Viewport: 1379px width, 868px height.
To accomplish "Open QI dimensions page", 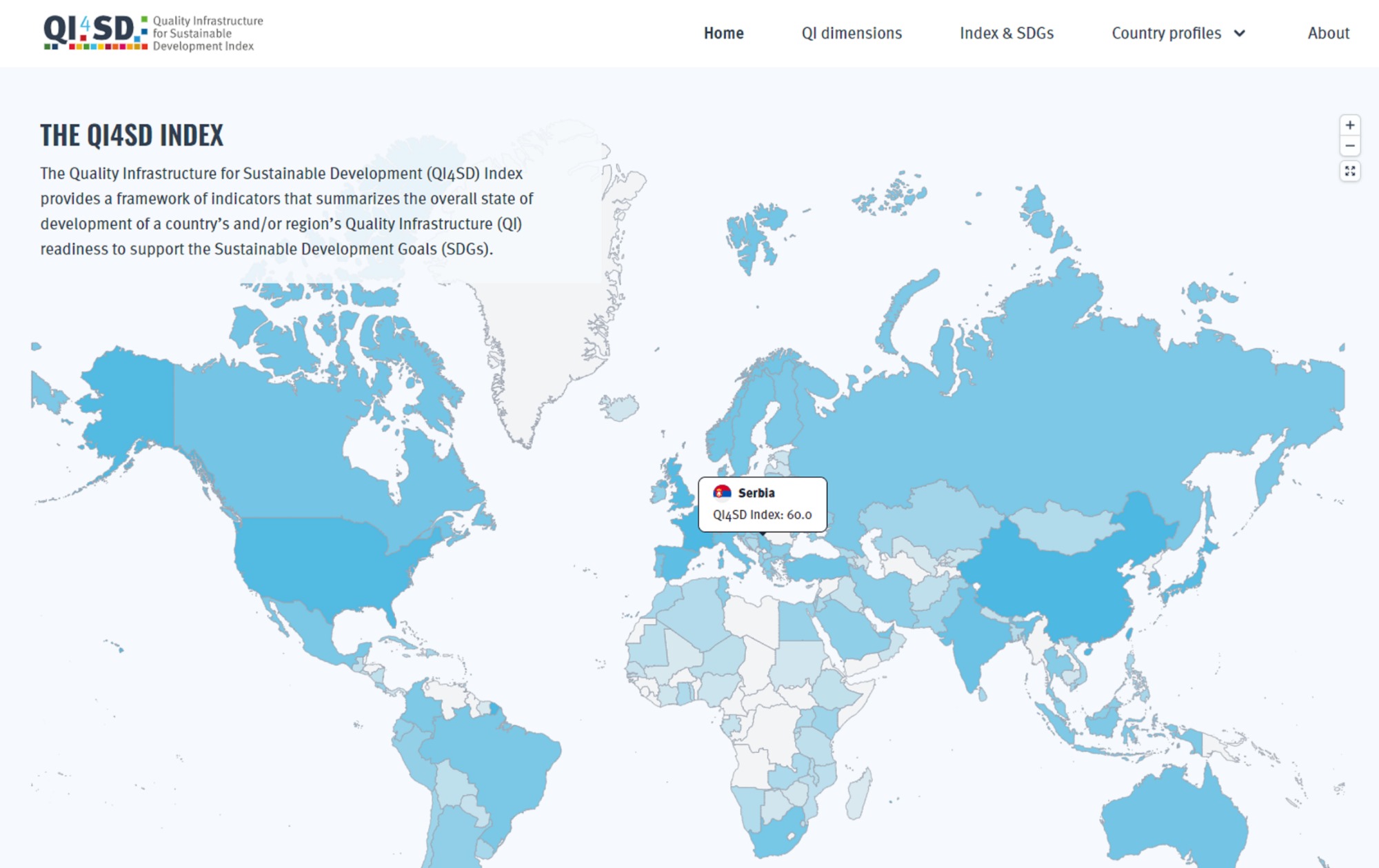I will click(x=852, y=33).
